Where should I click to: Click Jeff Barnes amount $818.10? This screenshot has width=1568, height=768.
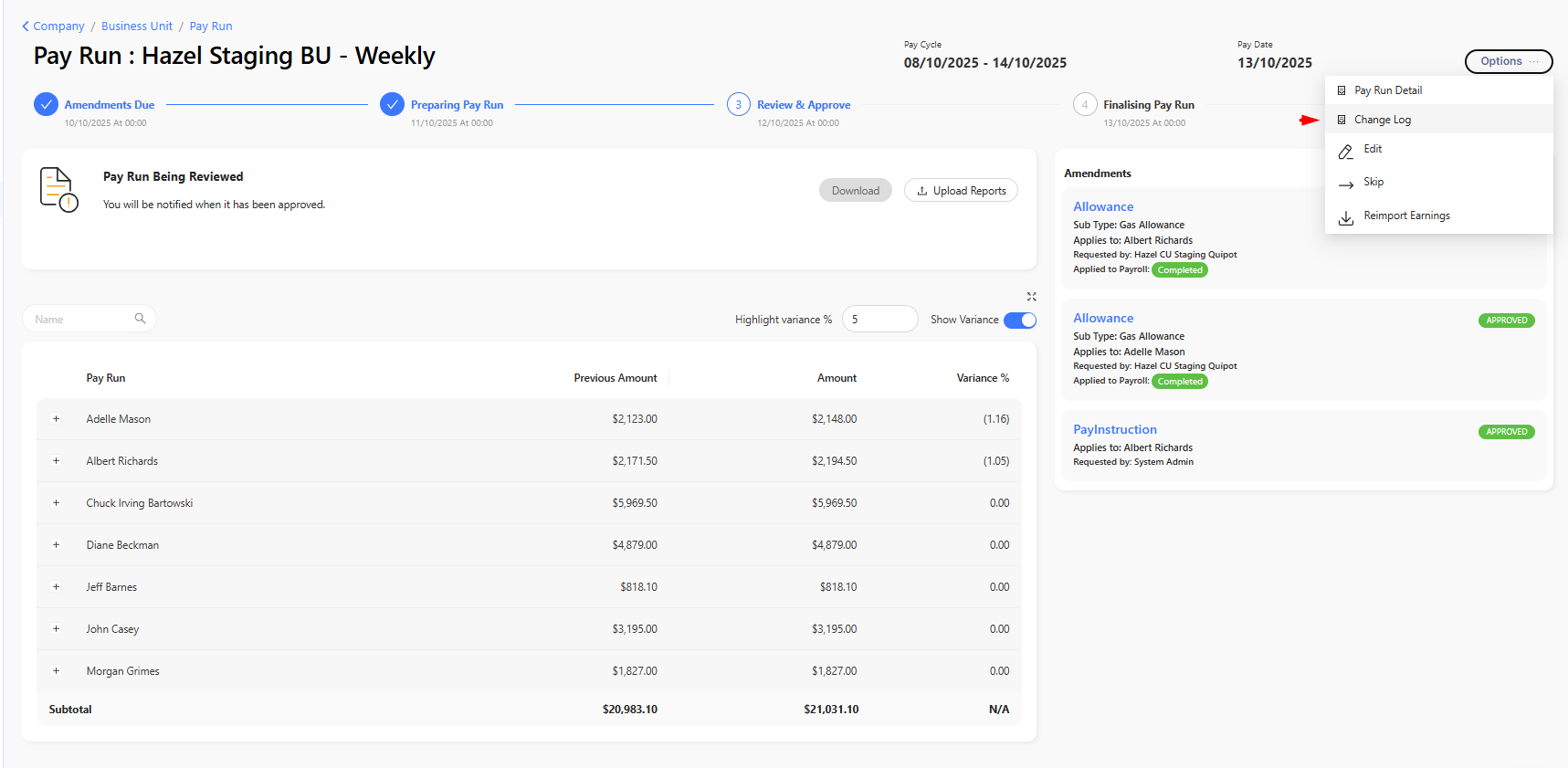pos(838,587)
